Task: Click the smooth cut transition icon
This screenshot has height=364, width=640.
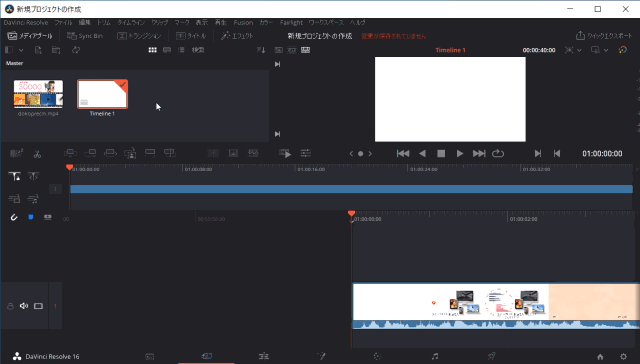Action: point(253,153)
